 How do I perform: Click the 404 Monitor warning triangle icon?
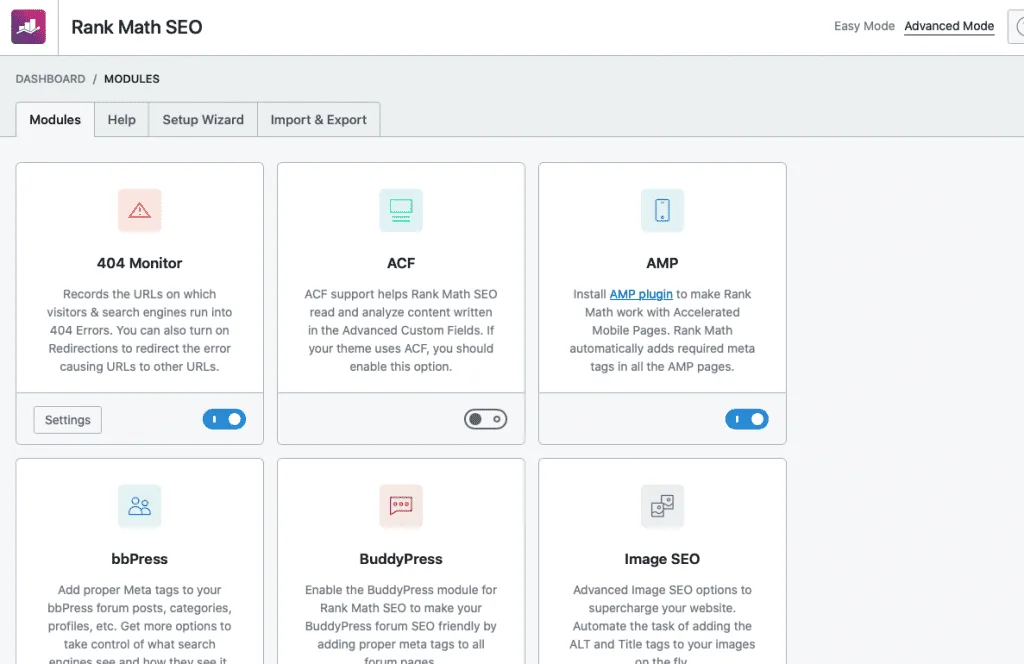tap(140, 210)
